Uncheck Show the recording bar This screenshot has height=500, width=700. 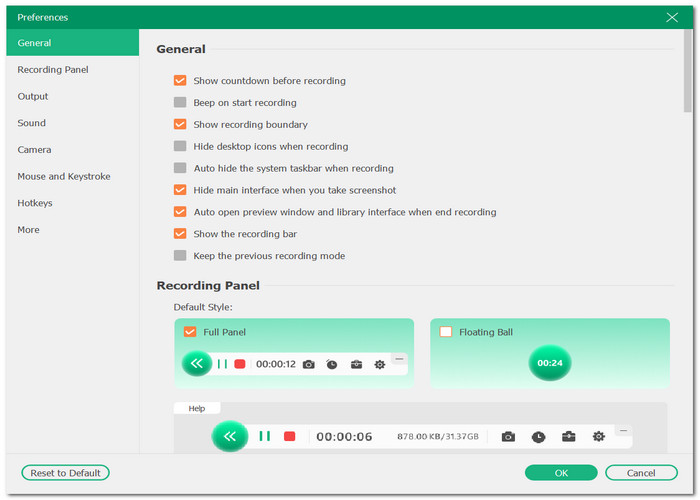pos(180,233)
